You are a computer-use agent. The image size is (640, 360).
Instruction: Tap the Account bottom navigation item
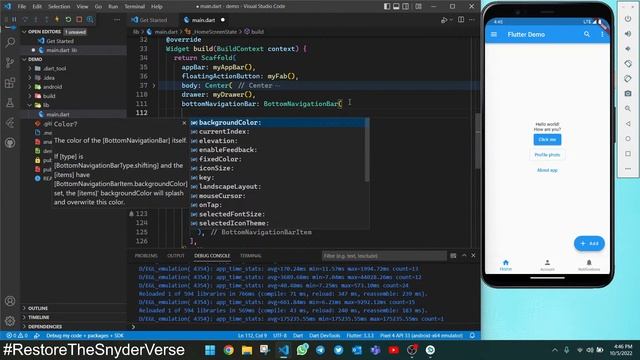547,265
